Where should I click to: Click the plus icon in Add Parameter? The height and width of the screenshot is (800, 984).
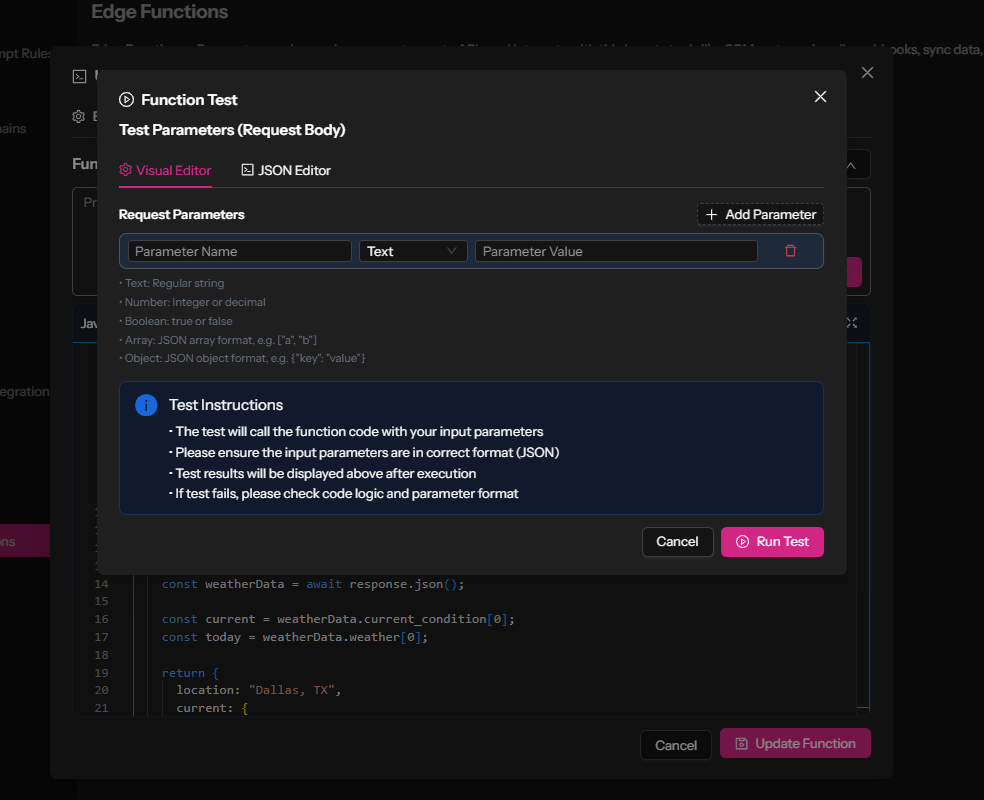tap(712, 215)
